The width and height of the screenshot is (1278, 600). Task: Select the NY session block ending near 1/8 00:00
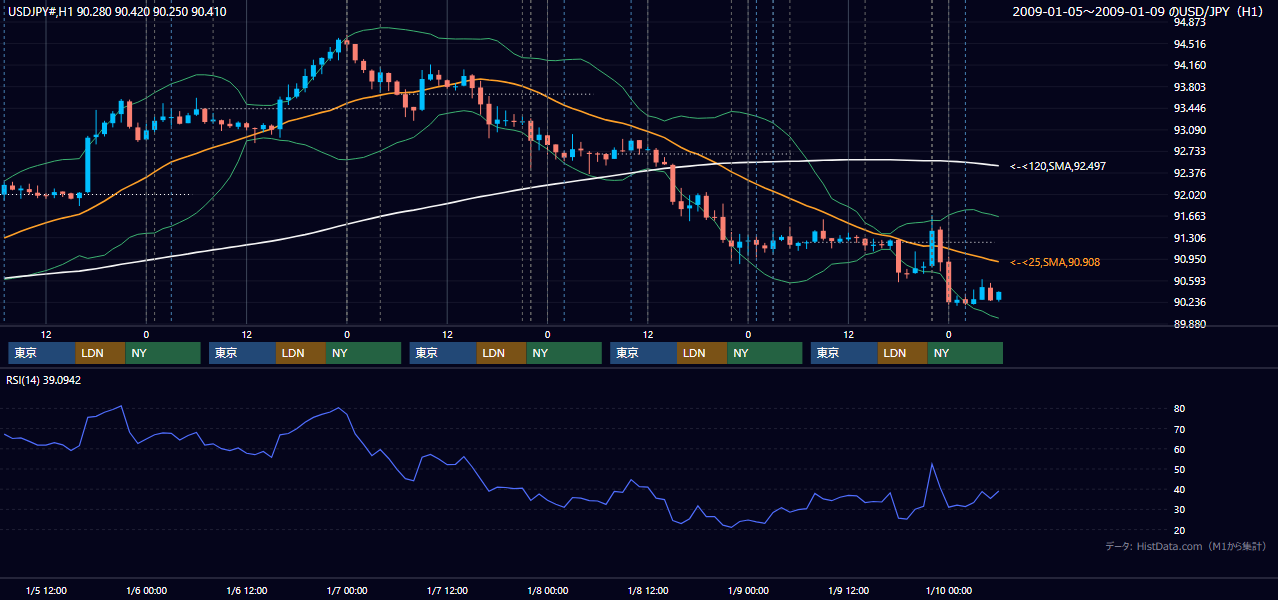[x=564, y=353]
